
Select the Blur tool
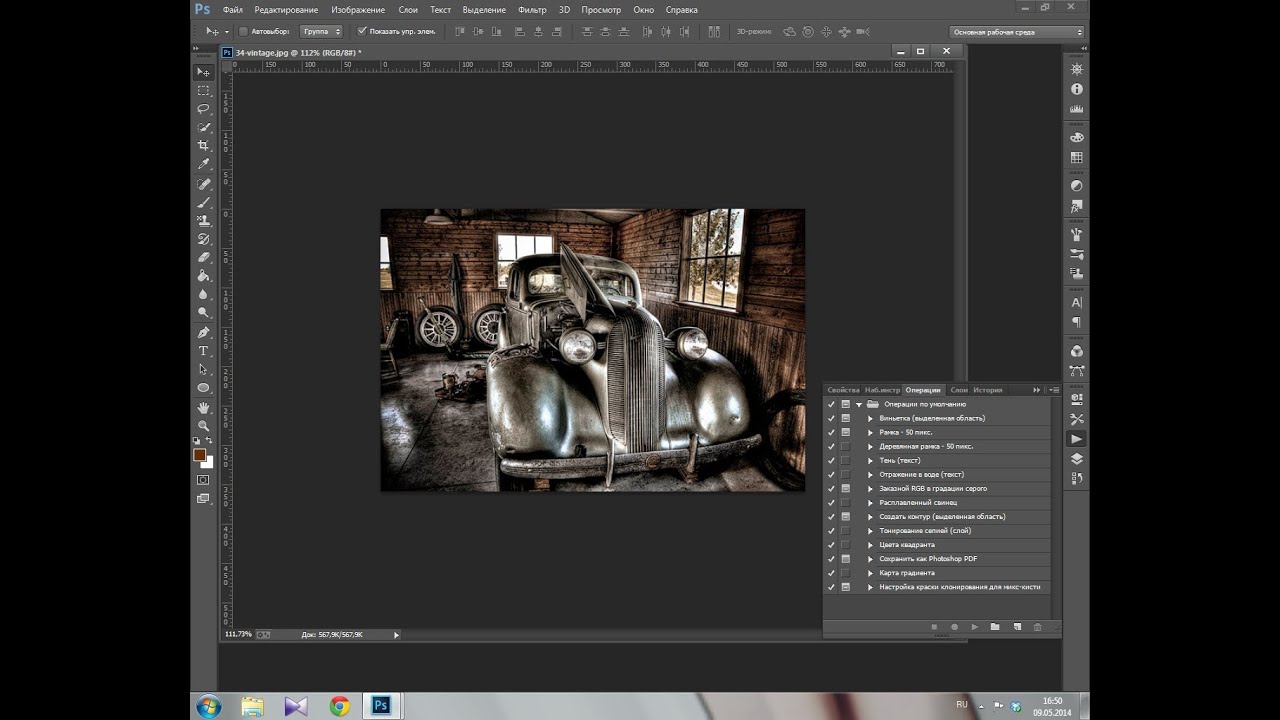coord(204,295)
